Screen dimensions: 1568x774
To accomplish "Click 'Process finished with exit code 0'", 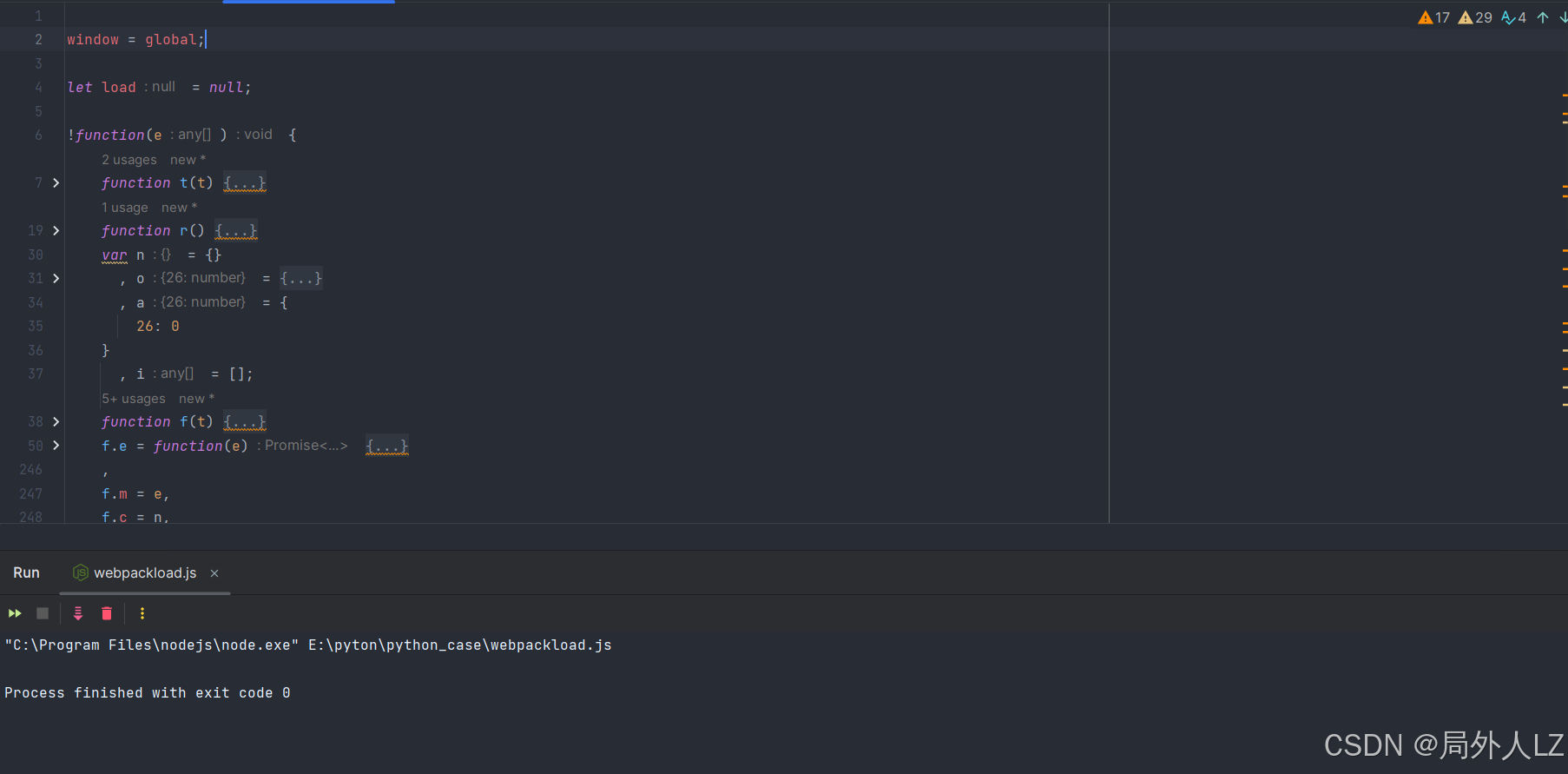I will (148, 692).
